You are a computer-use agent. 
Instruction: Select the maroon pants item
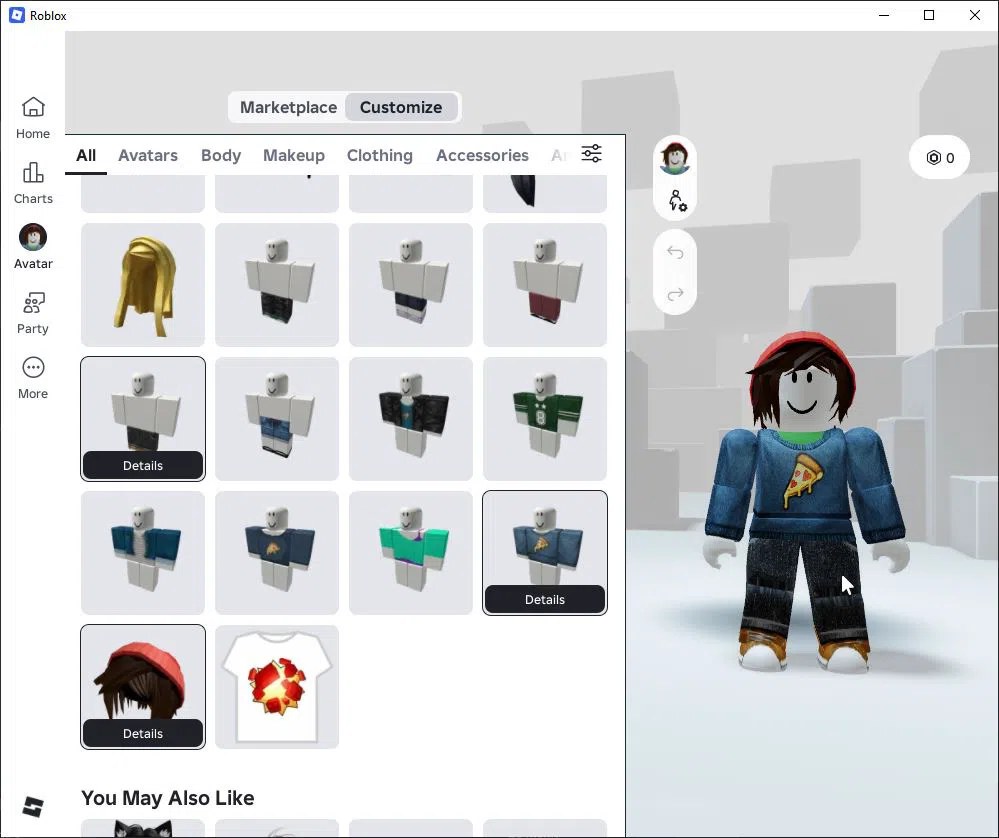pos(545,285)
